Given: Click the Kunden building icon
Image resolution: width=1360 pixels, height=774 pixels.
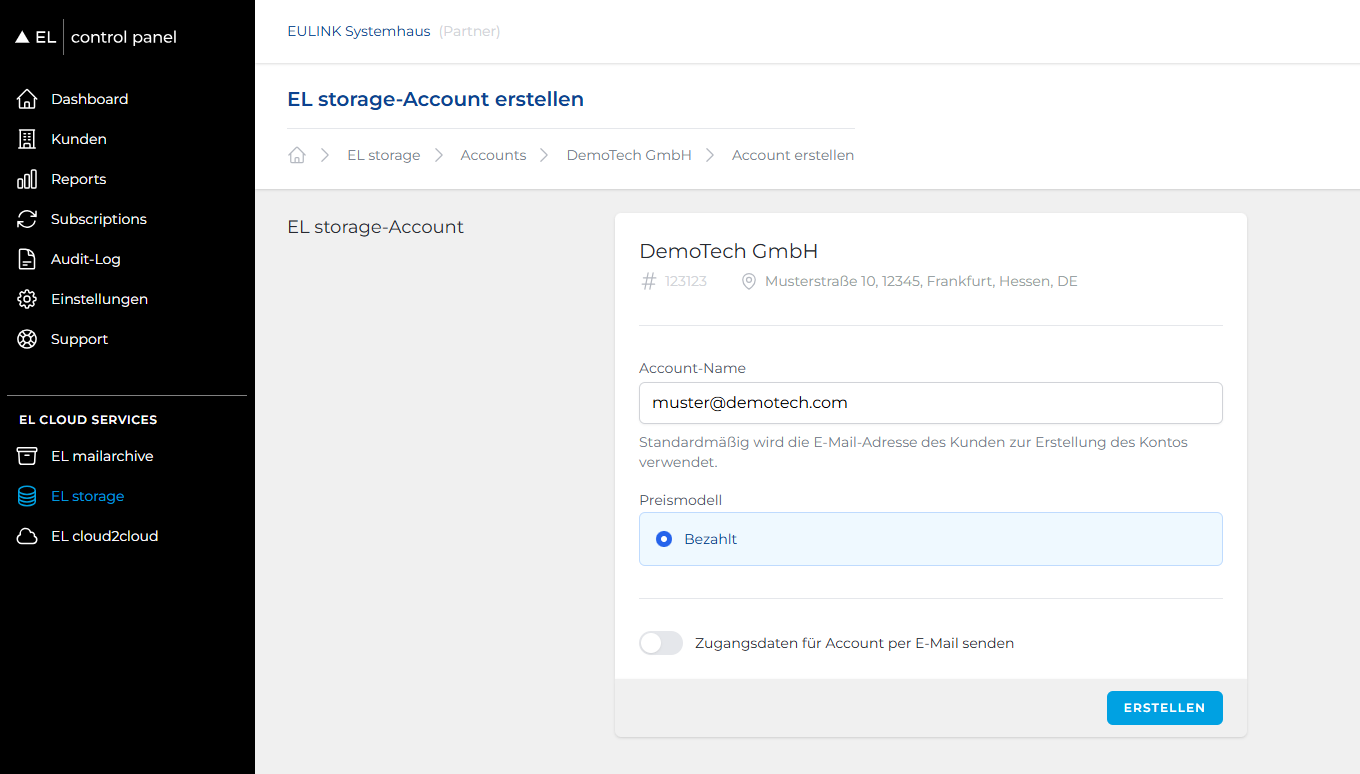Looking at the screenshot, I should point(27,139).
